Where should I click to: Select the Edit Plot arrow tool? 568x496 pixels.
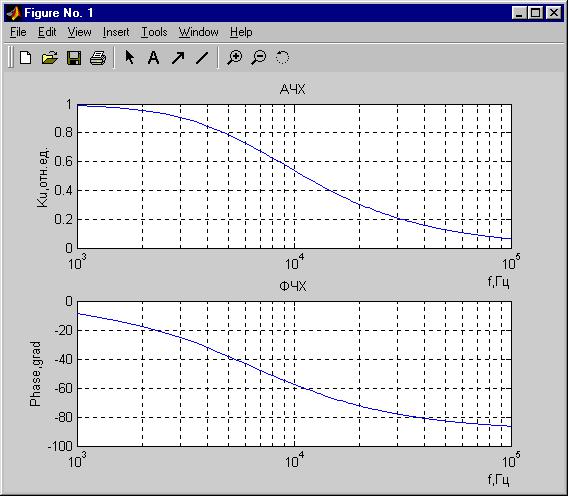(129, 57)
